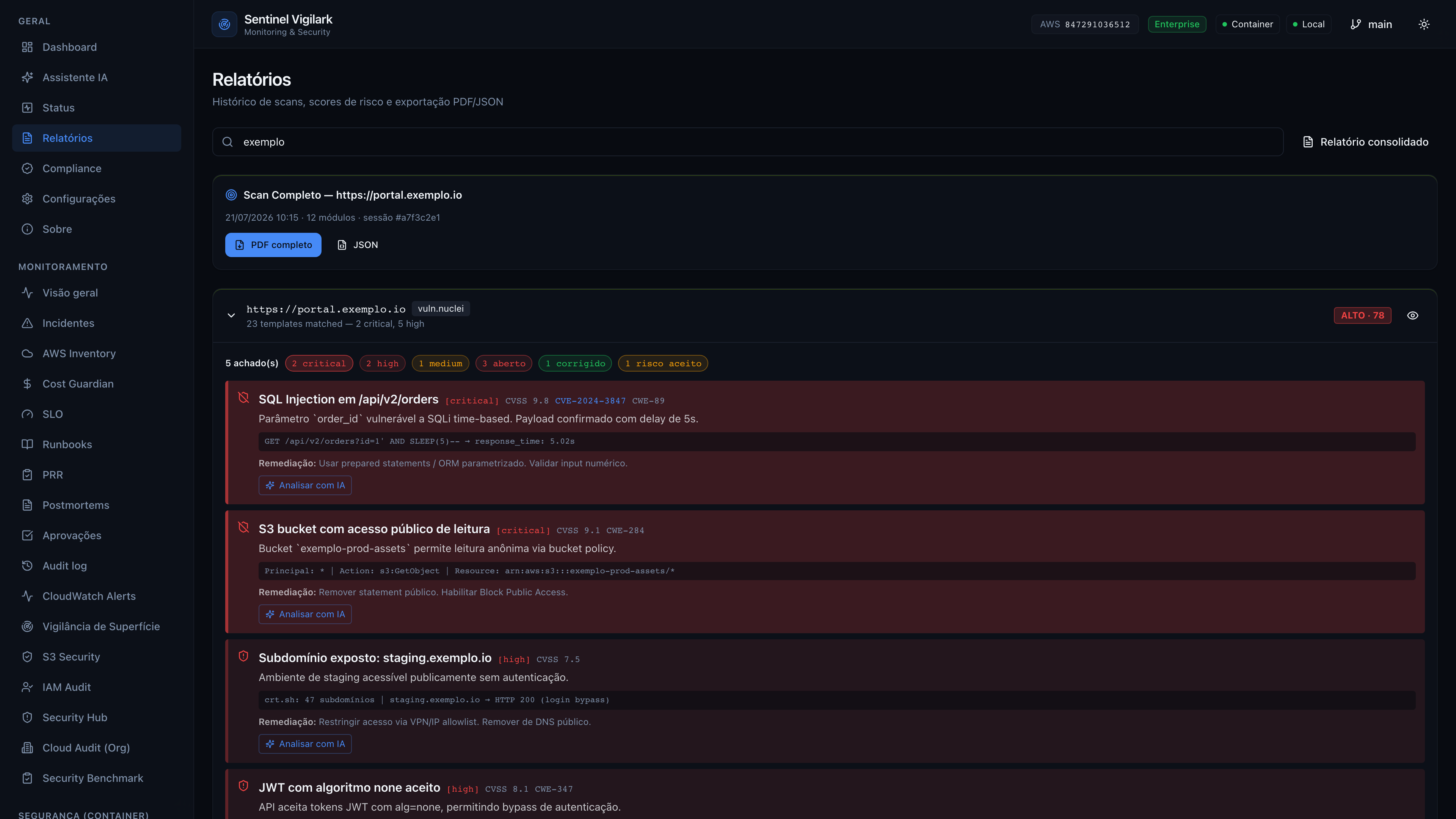Analisar com IA for S3 bucket finding
Viewport: 1456px width, 819px height.
(x=305, y=614)
